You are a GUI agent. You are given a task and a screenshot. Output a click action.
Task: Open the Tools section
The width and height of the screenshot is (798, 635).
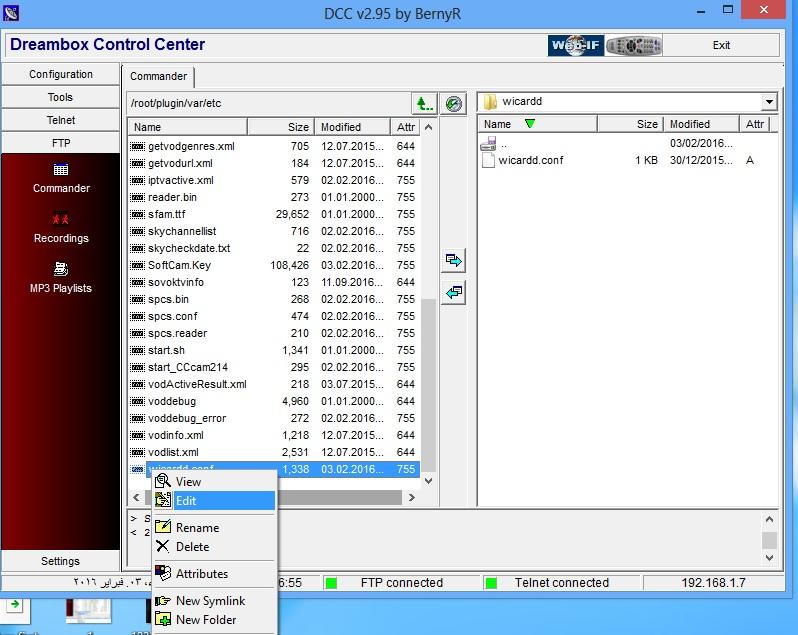click(61, 97)
